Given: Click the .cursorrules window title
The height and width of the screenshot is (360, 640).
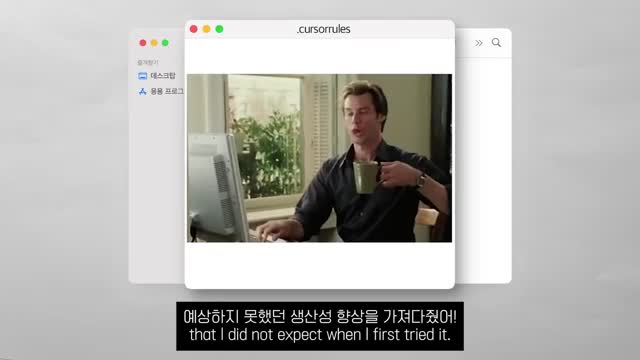Looking at the screenshot, I should (x=323, y=29).
